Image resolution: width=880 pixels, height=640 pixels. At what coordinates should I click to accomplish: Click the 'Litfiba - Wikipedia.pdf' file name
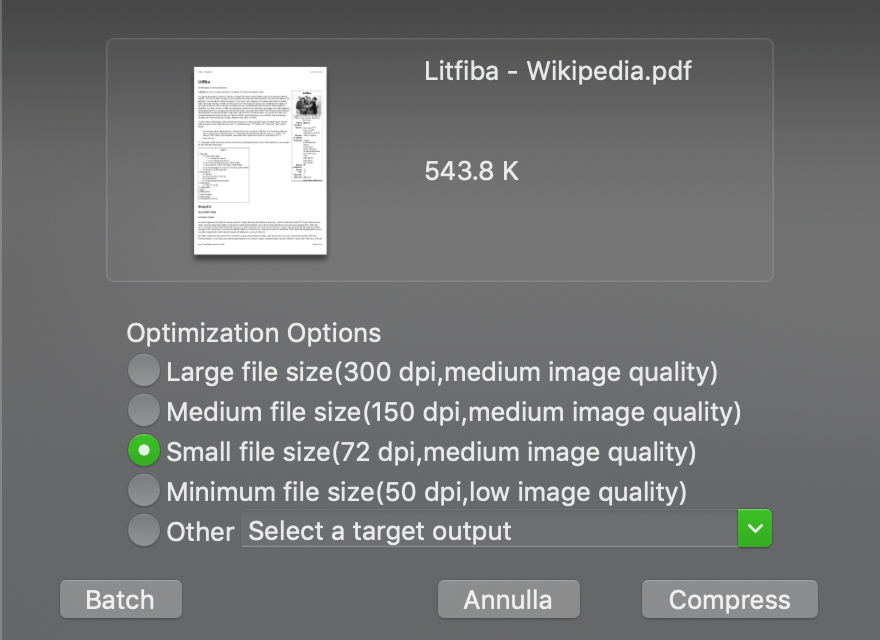pos(558,71)
